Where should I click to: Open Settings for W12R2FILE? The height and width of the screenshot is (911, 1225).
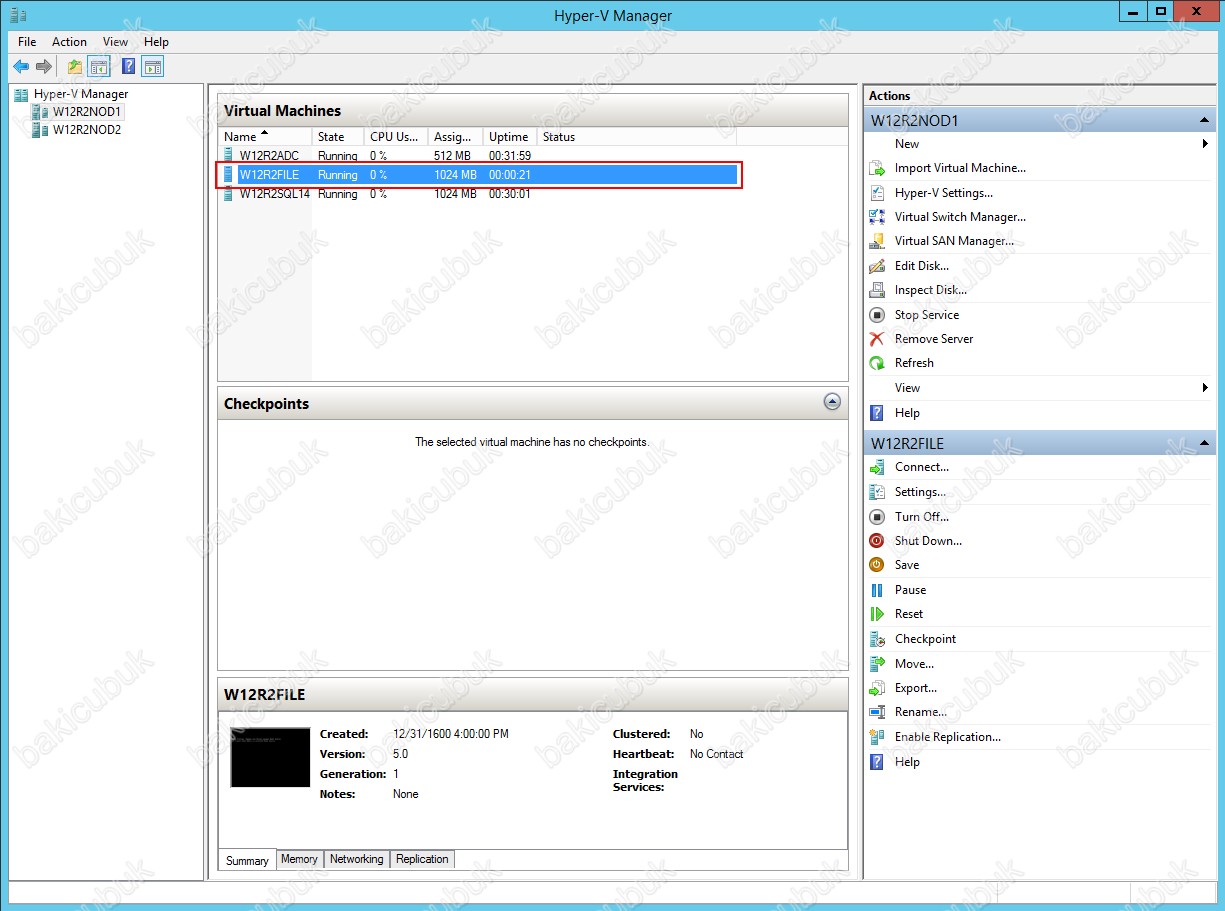[920, 492]
